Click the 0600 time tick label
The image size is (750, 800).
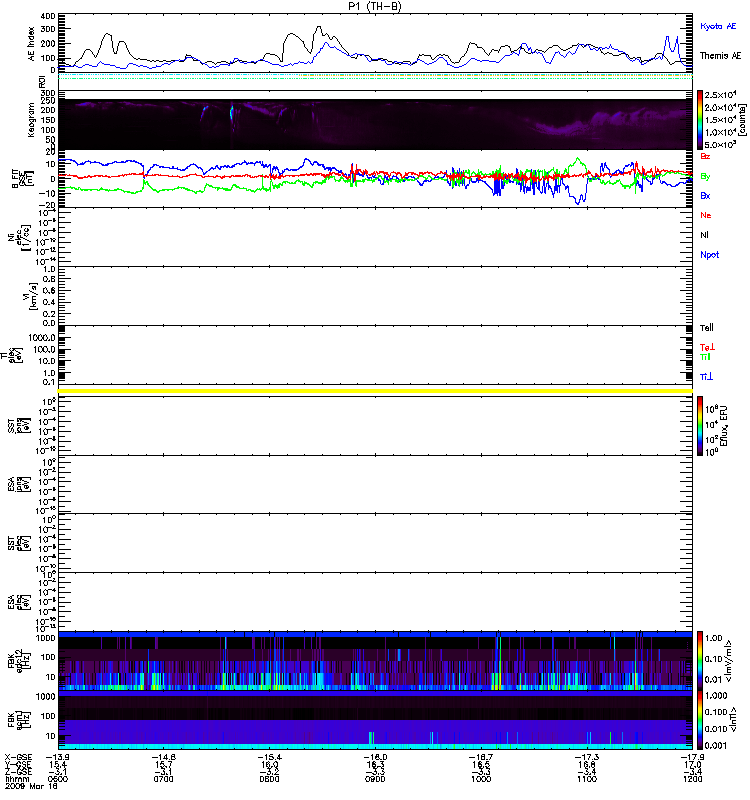coord(58,779)
